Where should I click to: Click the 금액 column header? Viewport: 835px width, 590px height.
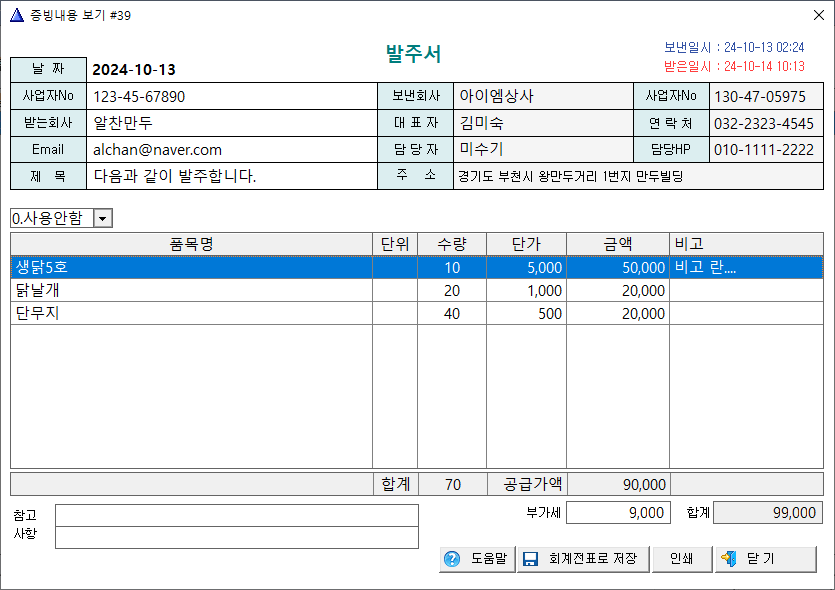(x=618, y=244)
